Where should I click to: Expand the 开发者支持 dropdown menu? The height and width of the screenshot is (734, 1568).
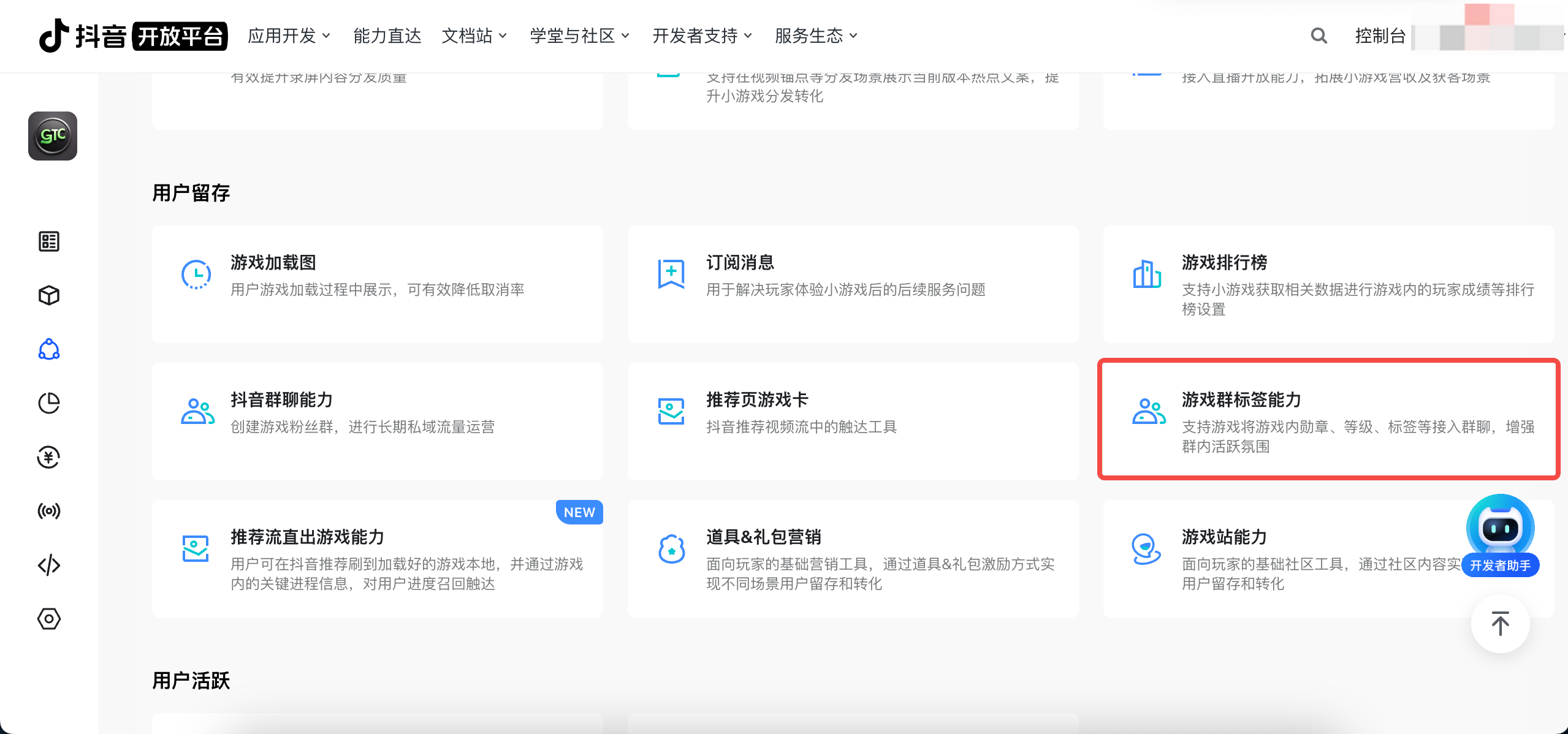(x=702, y=36)
